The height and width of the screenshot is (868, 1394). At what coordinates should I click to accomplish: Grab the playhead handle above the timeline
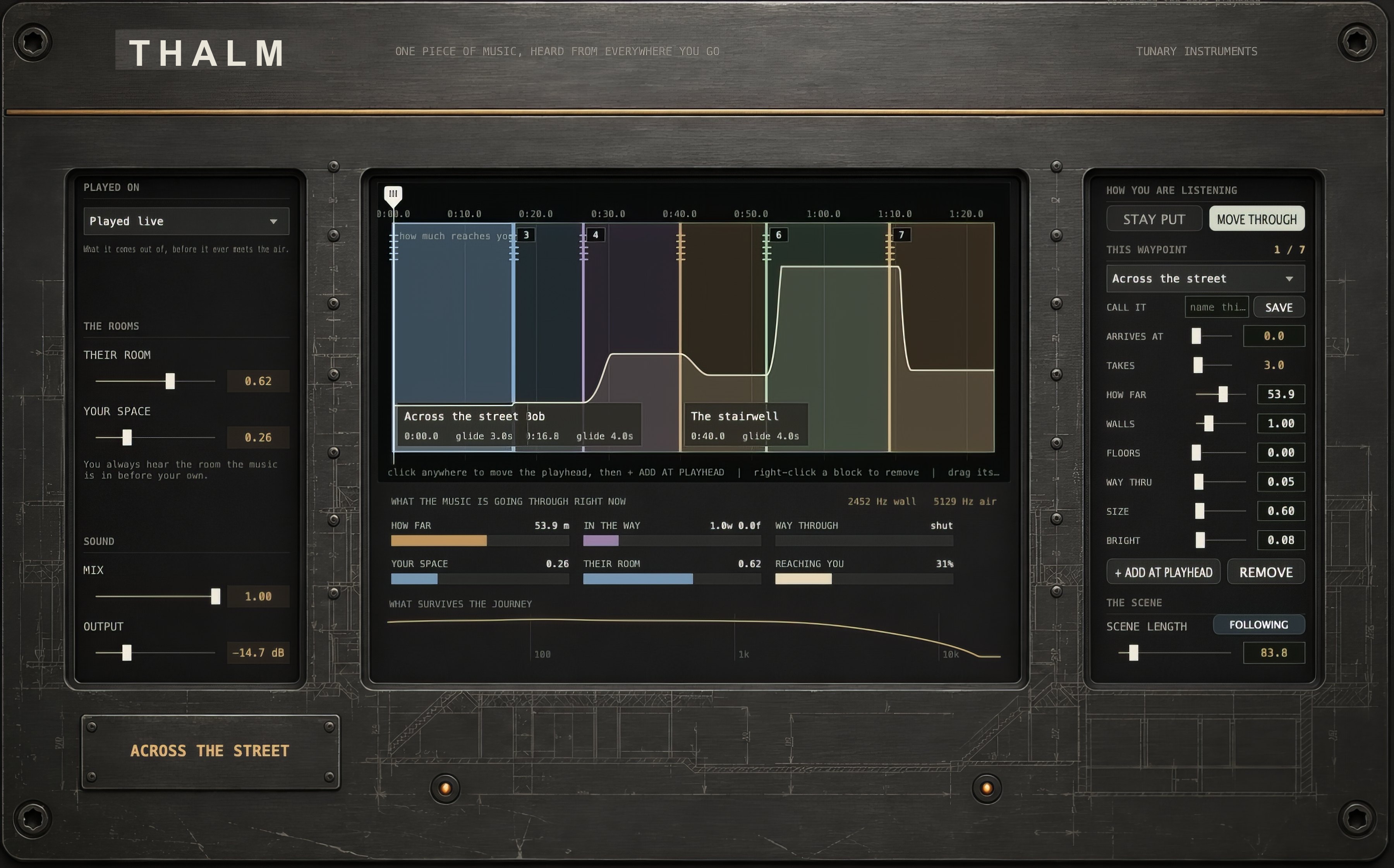pyautogui.click(x=393, y=196)
